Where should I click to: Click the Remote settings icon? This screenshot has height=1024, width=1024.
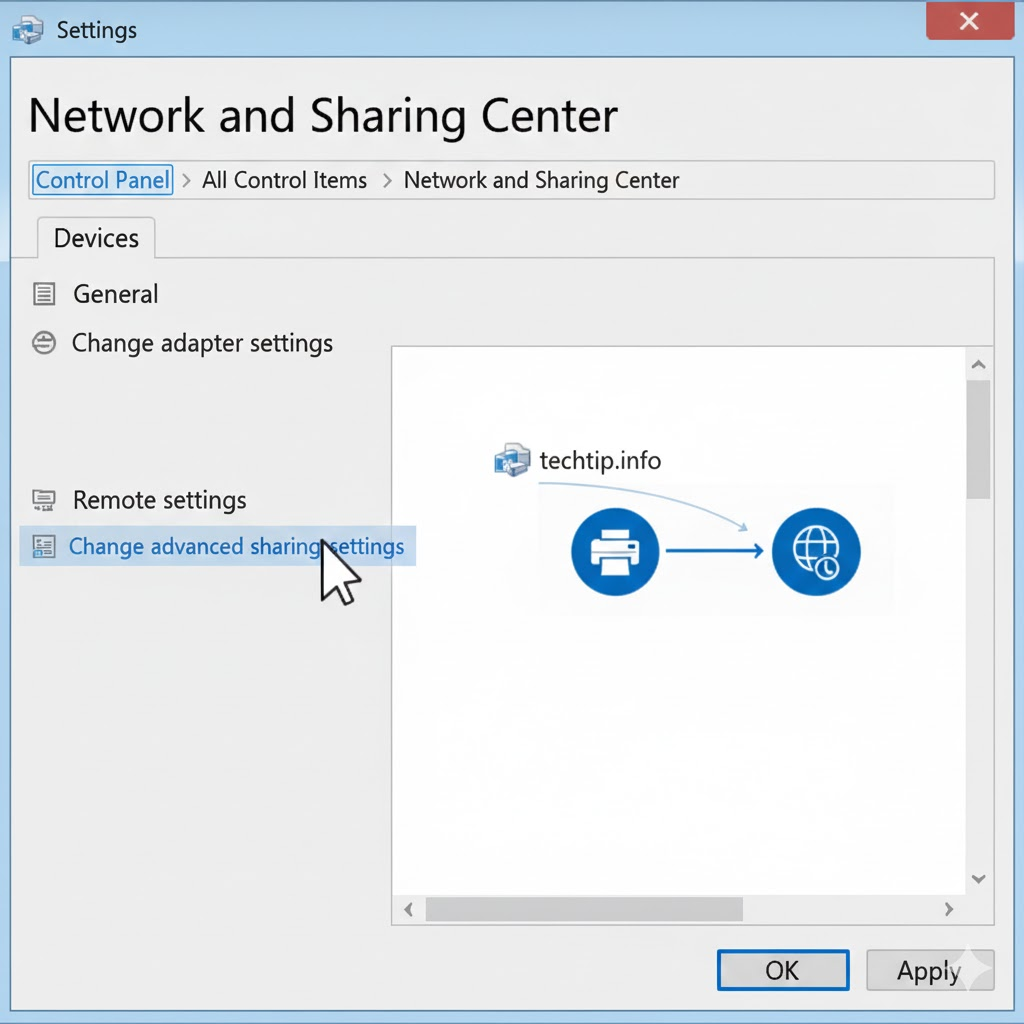44,500
